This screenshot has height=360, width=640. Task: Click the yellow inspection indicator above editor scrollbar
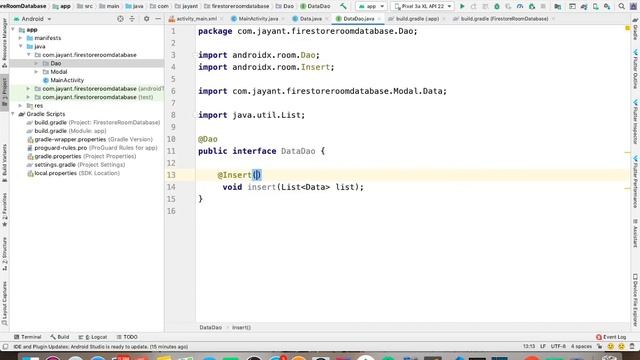[627, 28]
